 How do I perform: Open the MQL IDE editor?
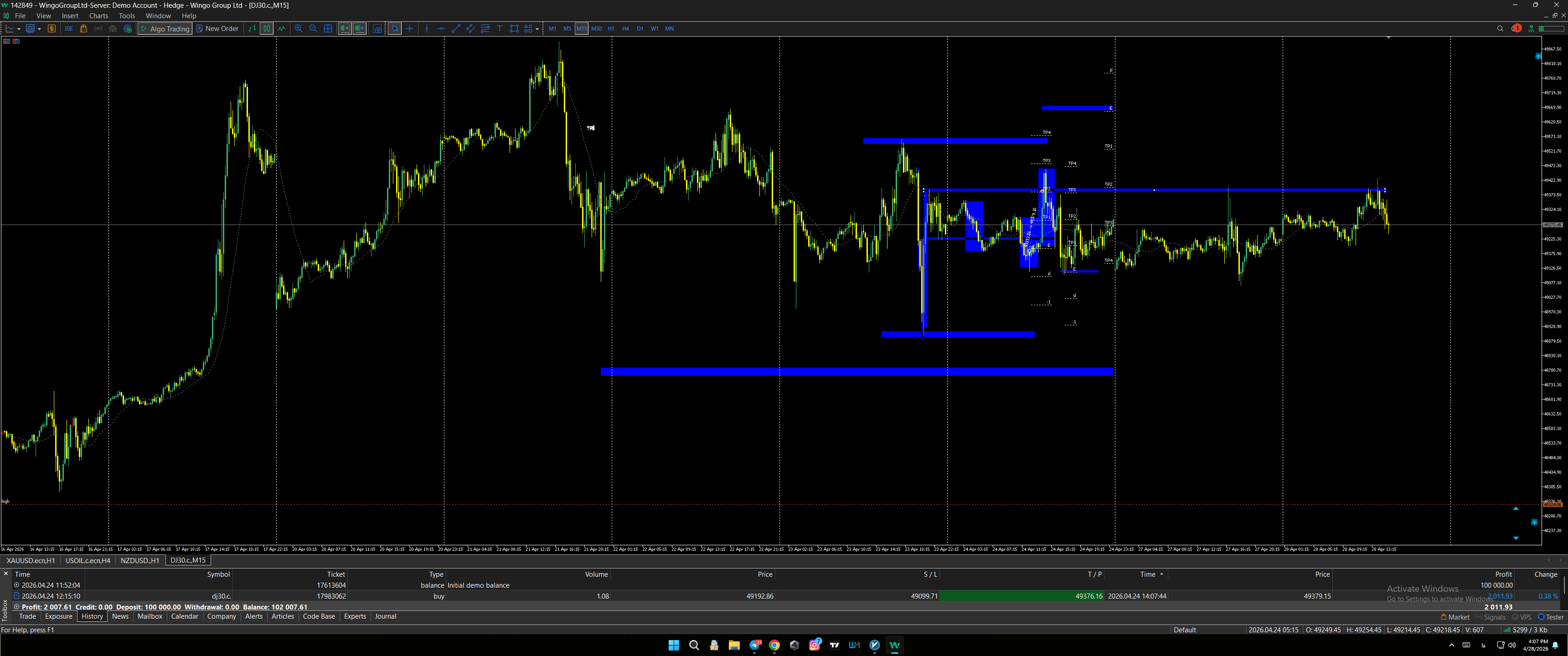[x=69, y=29]
